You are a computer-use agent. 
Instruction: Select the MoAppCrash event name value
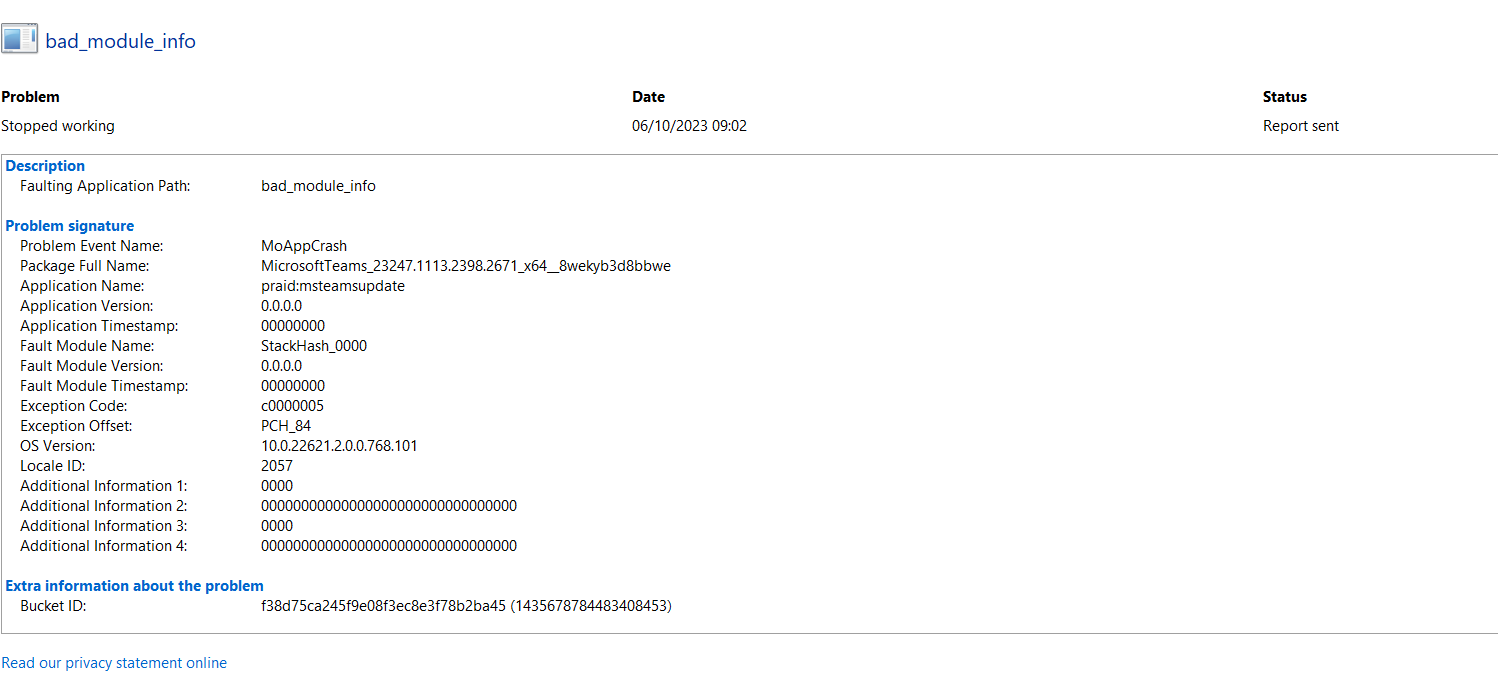304,246
